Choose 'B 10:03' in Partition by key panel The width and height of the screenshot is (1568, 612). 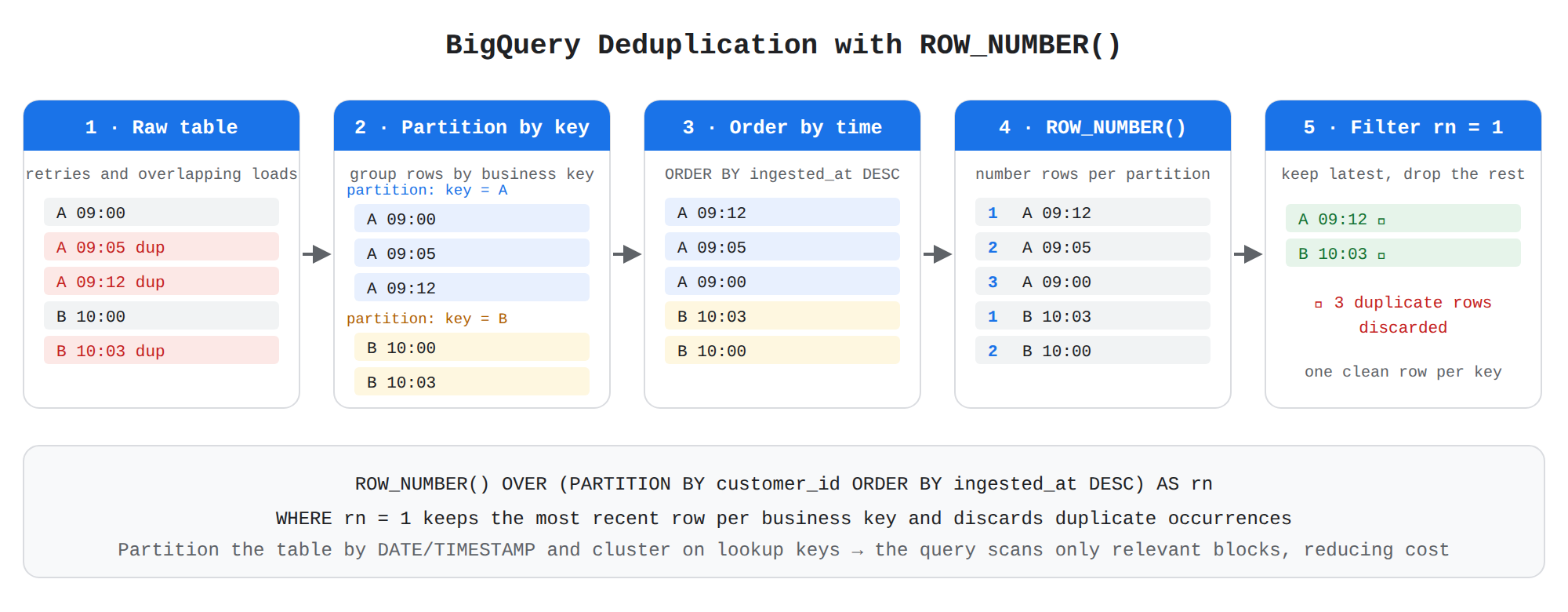click(x=472, y=381)
